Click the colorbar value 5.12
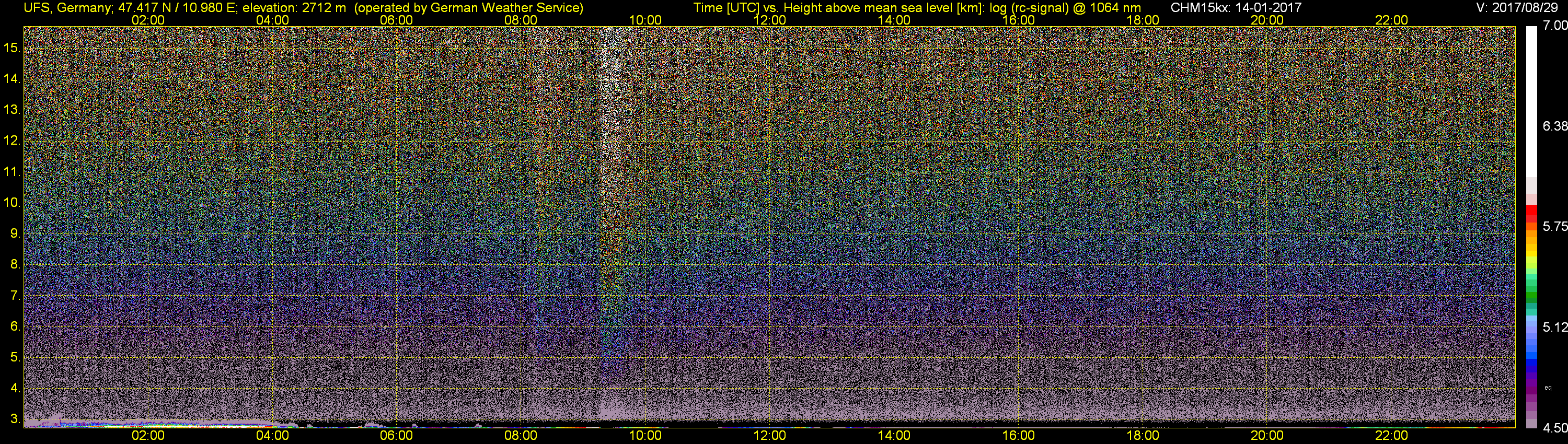The image size is (1568, 444). 1555,327
